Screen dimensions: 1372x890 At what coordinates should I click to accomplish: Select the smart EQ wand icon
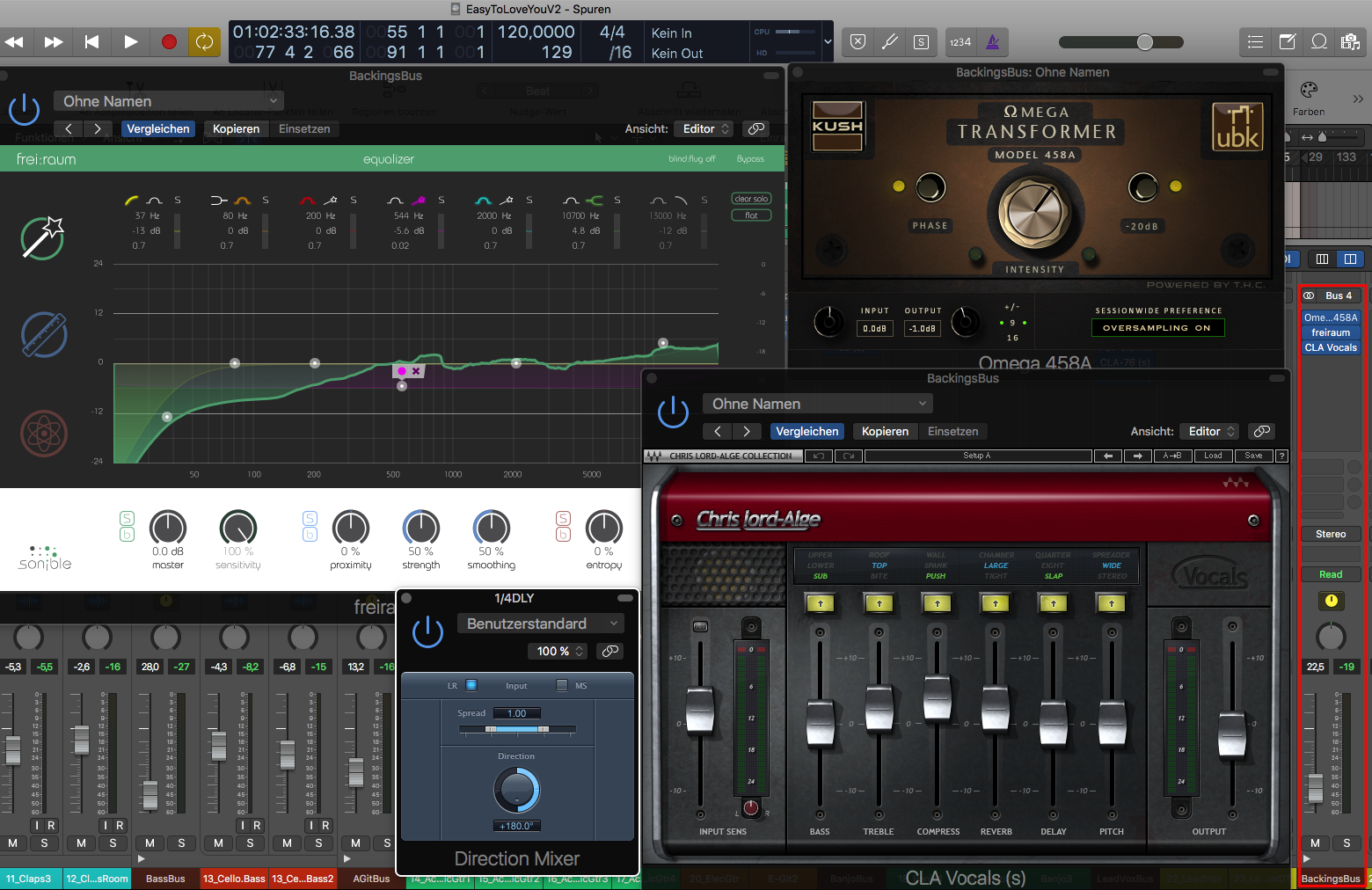coord(43,237)
